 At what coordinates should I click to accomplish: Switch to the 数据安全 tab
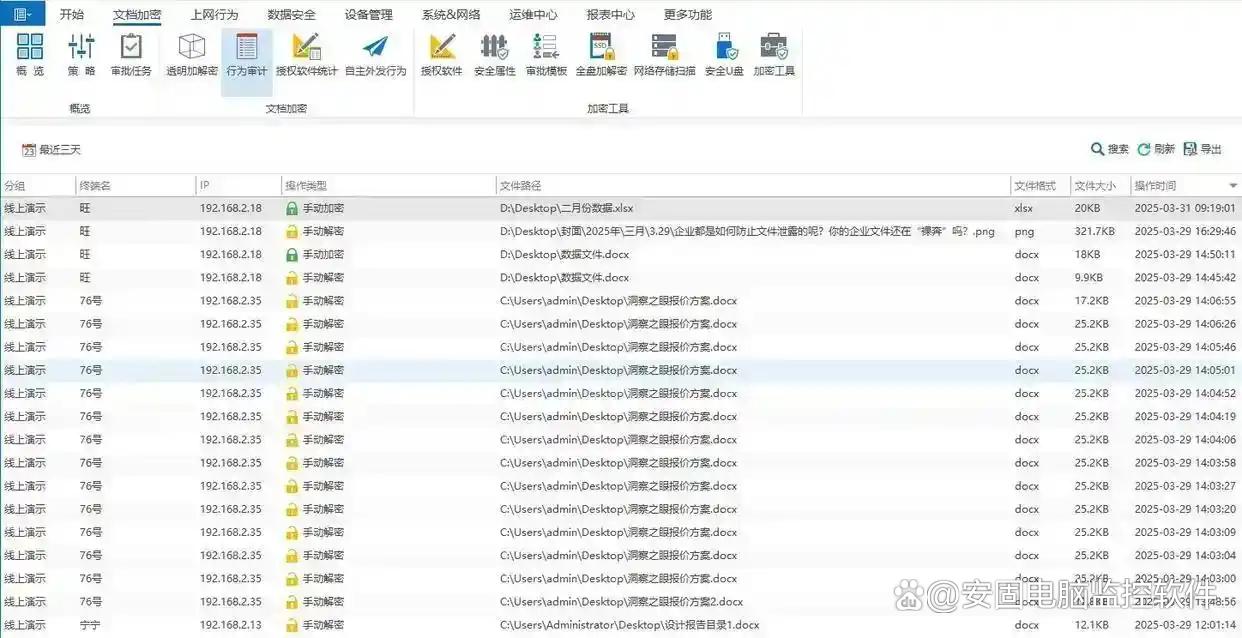pyautogui.click(x=291, y=15)
